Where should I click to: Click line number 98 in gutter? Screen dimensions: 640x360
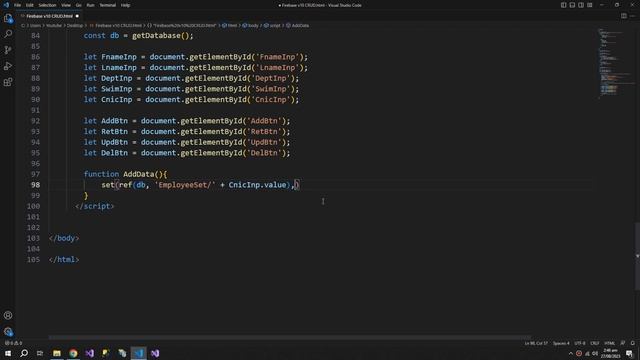pyautogui.click(x=36, y=185)
